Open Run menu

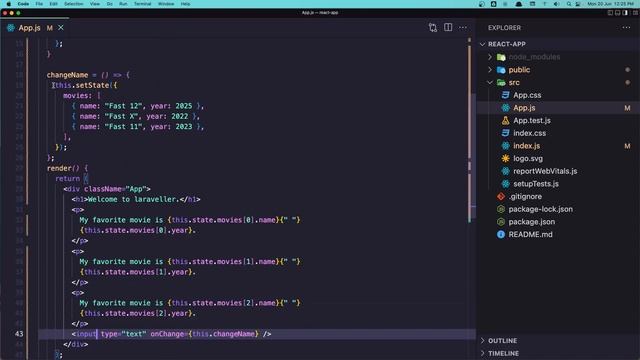[123, 4]
